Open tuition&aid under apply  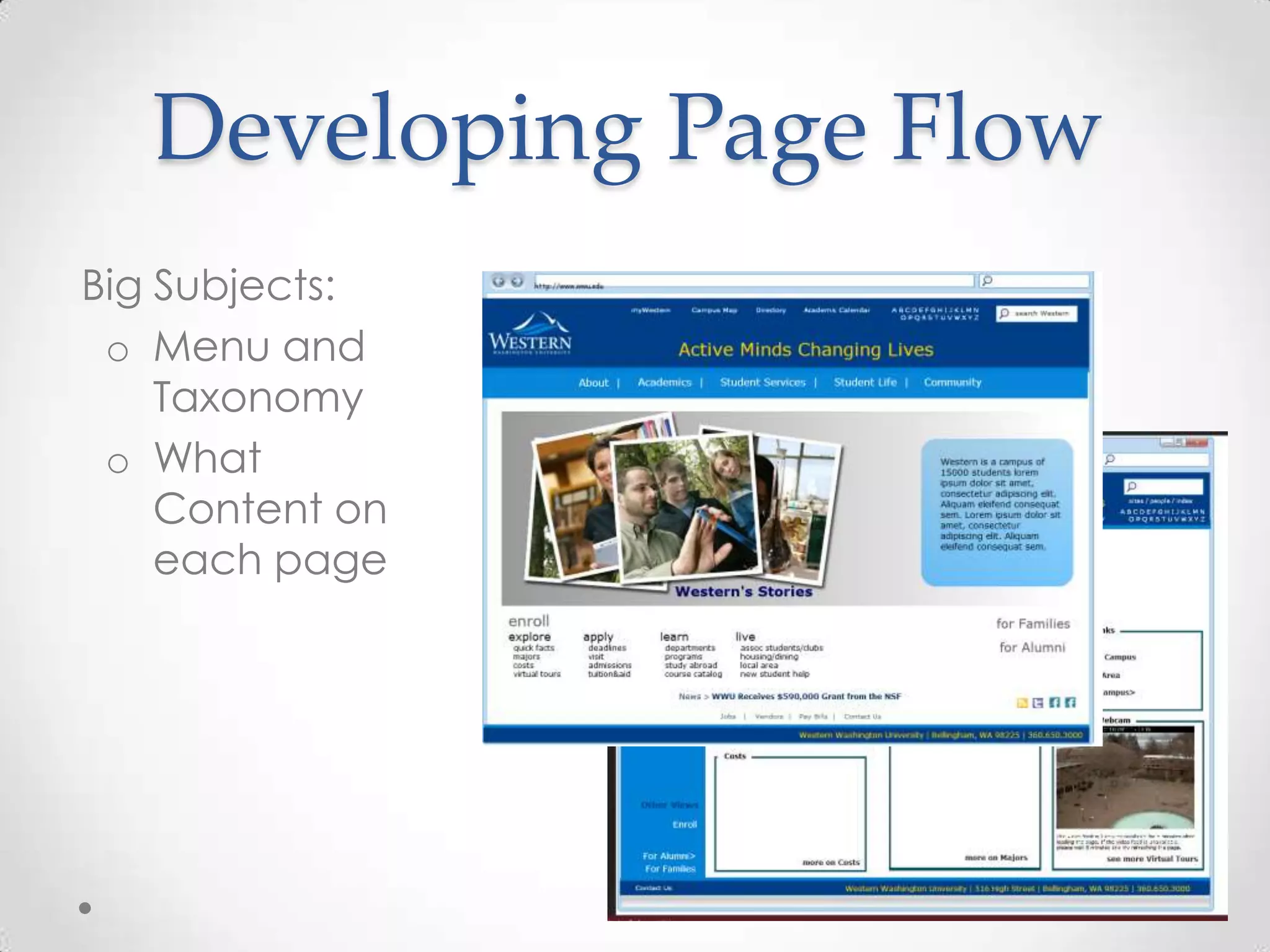click(x=609, y=674)
